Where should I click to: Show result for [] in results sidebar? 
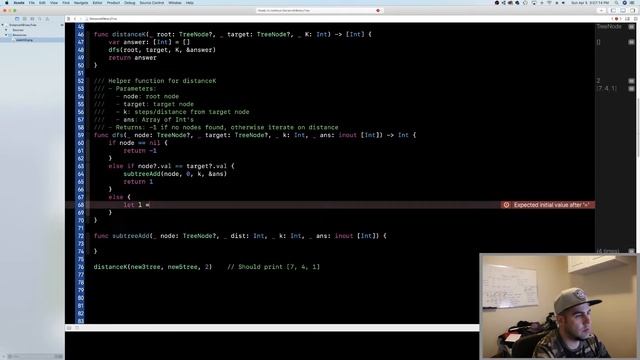click(x=631, y=42)
